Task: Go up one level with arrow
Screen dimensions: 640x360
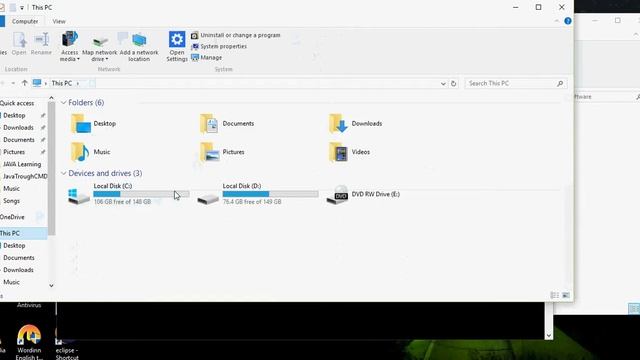Action: tap(24, 83)
